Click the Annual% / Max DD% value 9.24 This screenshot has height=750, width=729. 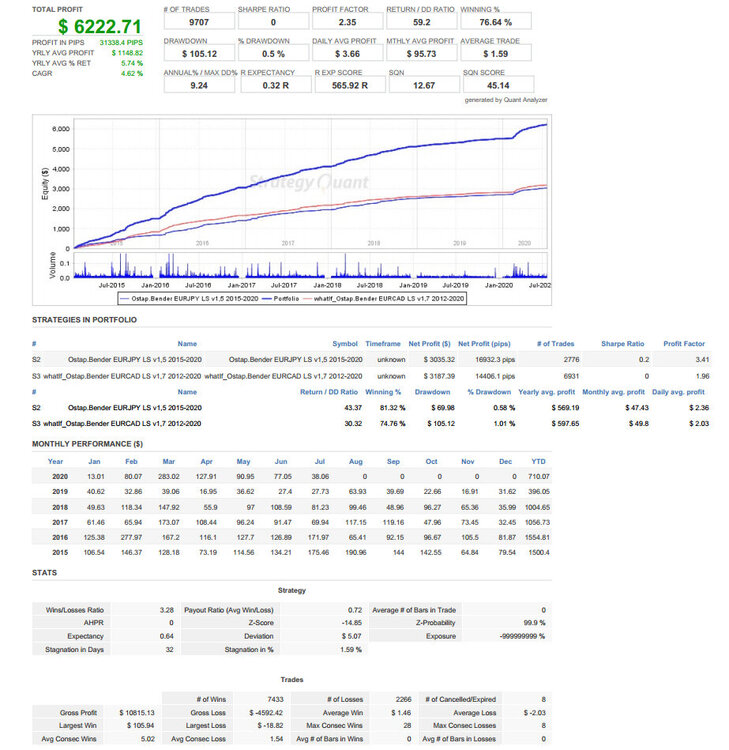pos(199,85)
